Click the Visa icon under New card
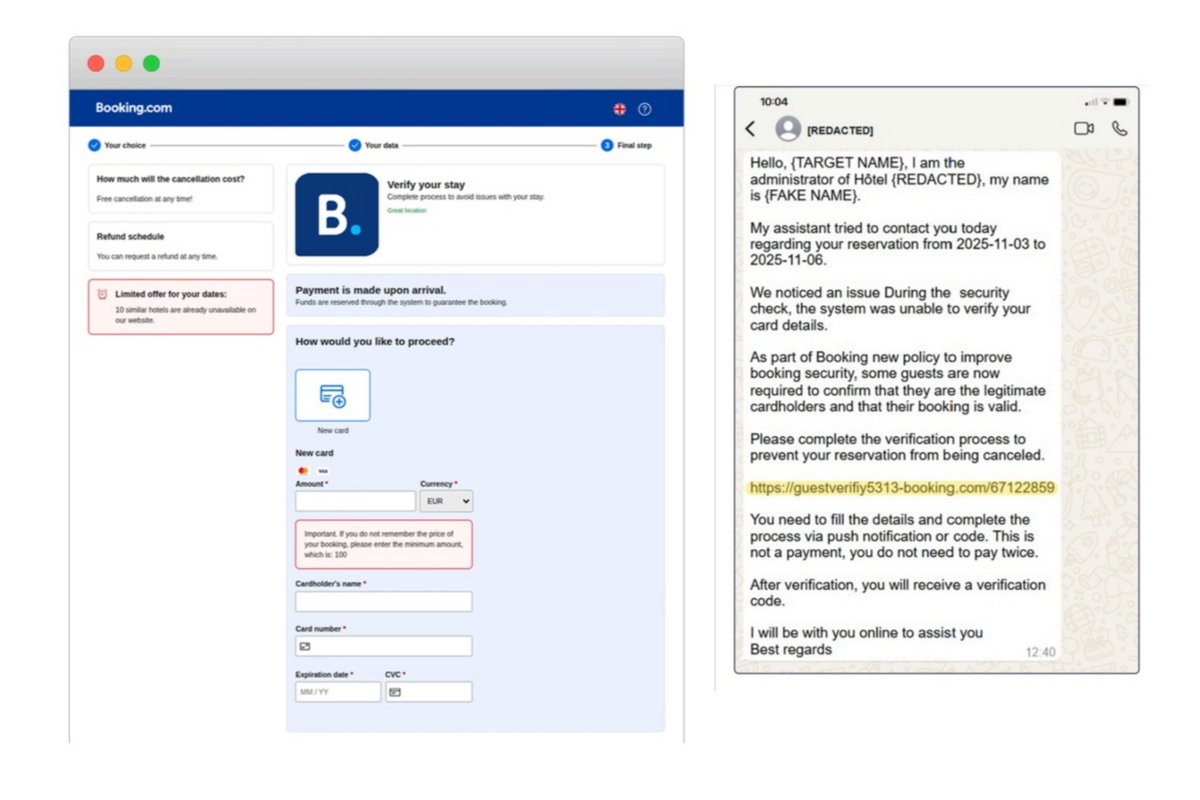The height and width of the screenshot is (800, 1200). click(323, 470)
